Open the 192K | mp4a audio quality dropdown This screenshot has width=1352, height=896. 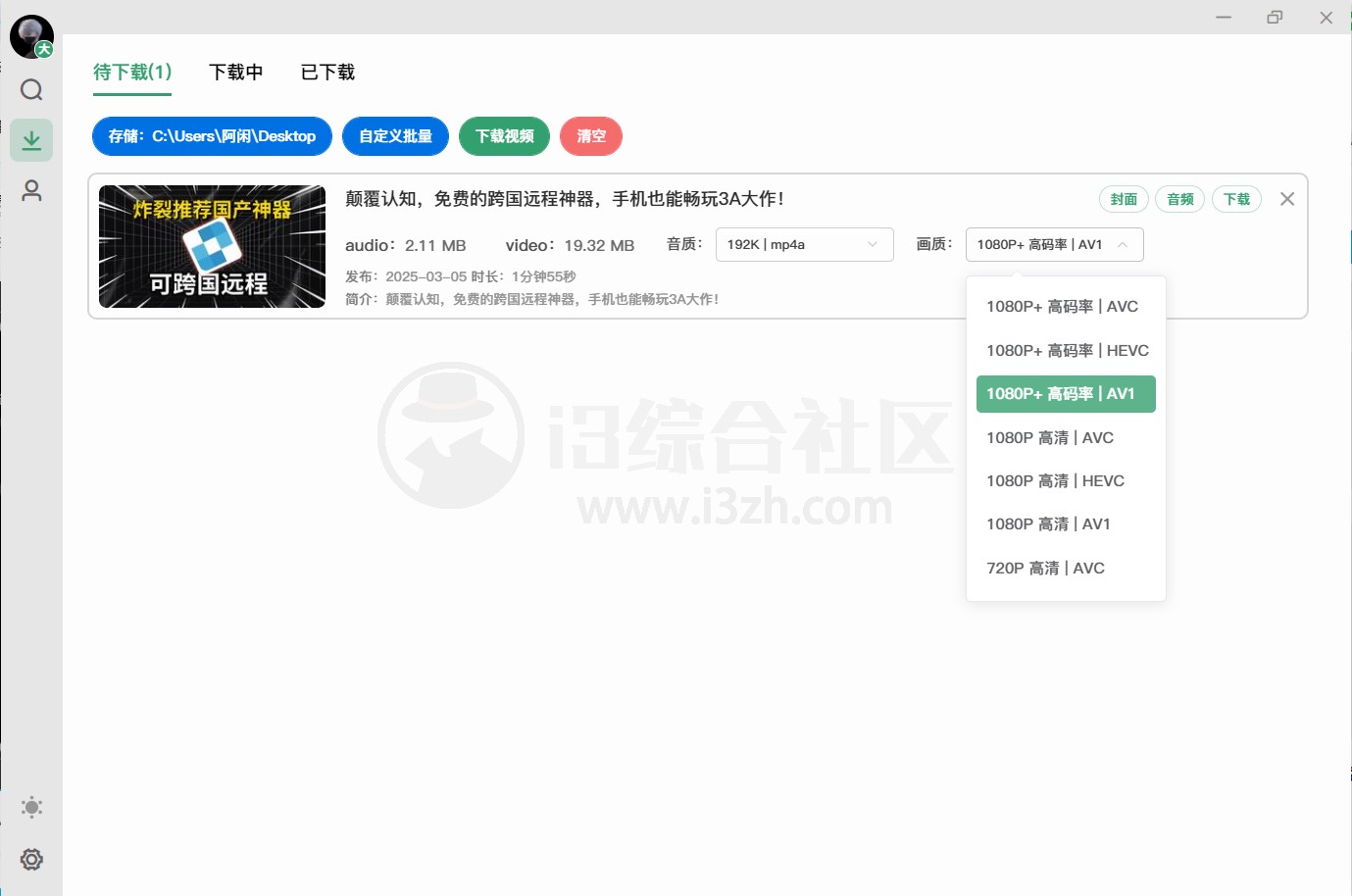pos(804,244)
